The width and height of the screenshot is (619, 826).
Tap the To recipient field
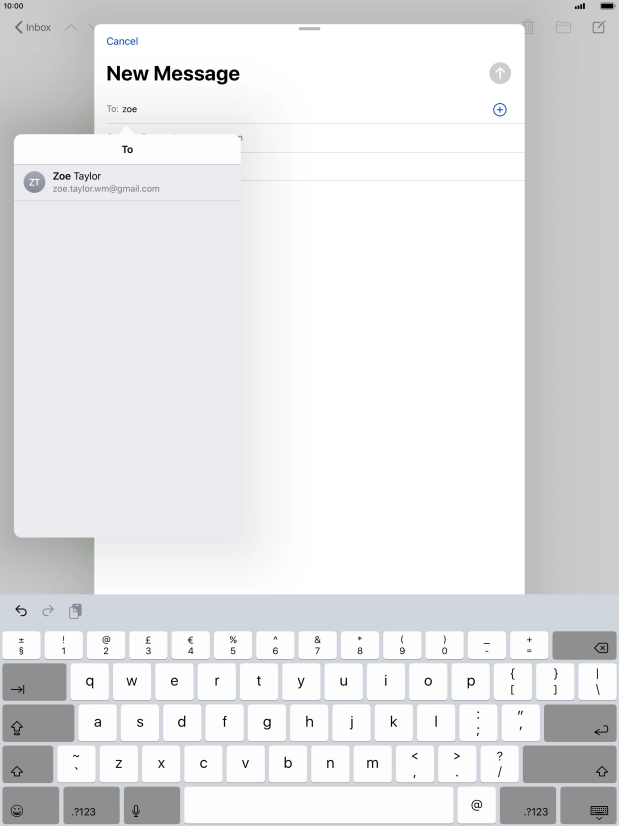(x=300, y=109)
